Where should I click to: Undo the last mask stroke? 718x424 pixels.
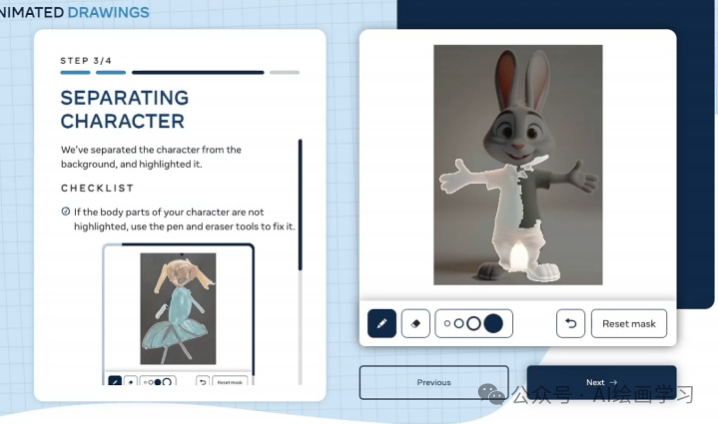tap(570, 323)
